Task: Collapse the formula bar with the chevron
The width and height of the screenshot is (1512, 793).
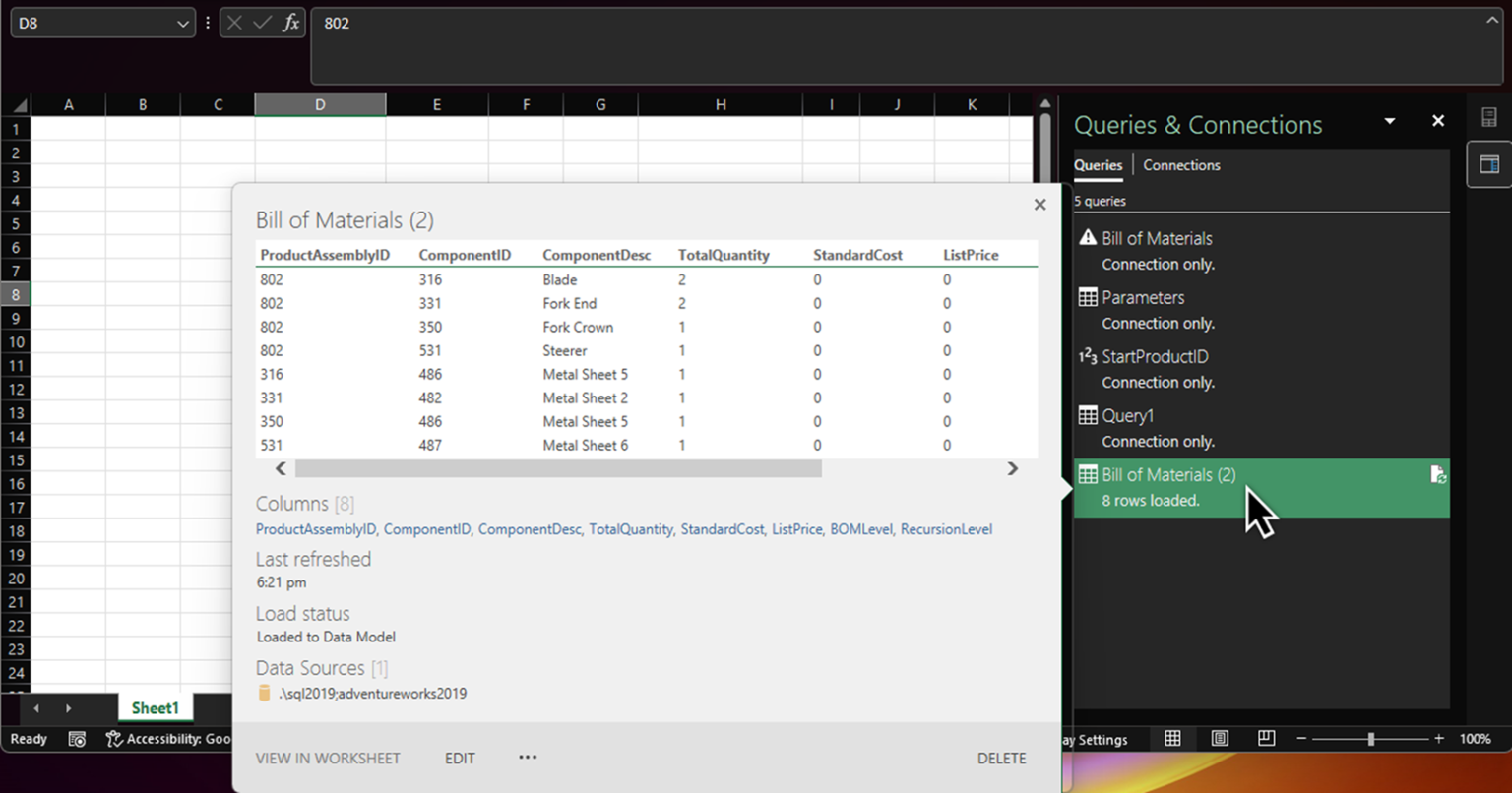Action: click(x=1491, y=21)
